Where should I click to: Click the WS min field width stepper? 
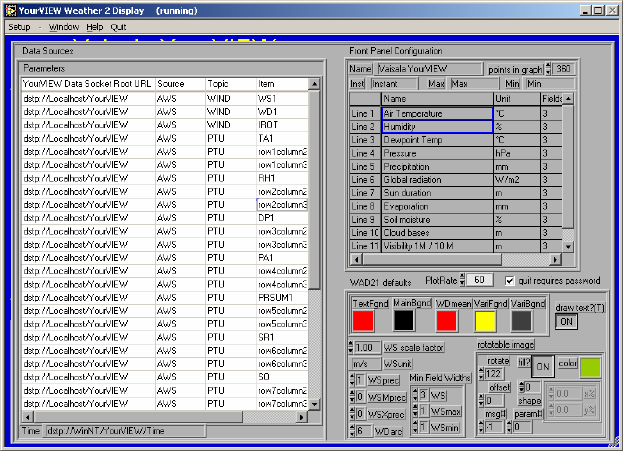click(416, 395)
